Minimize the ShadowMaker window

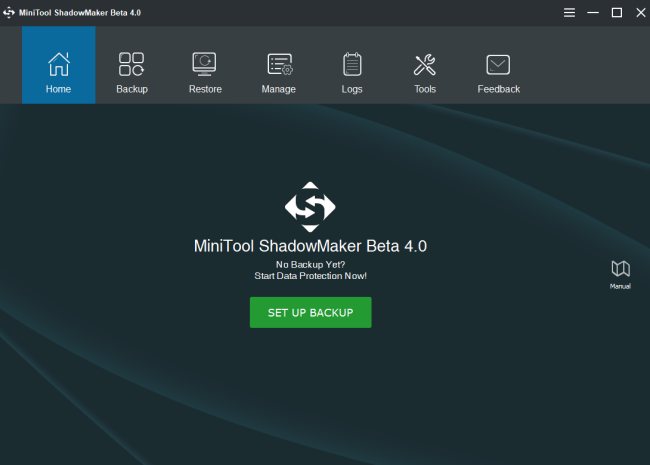click(593, 13)
